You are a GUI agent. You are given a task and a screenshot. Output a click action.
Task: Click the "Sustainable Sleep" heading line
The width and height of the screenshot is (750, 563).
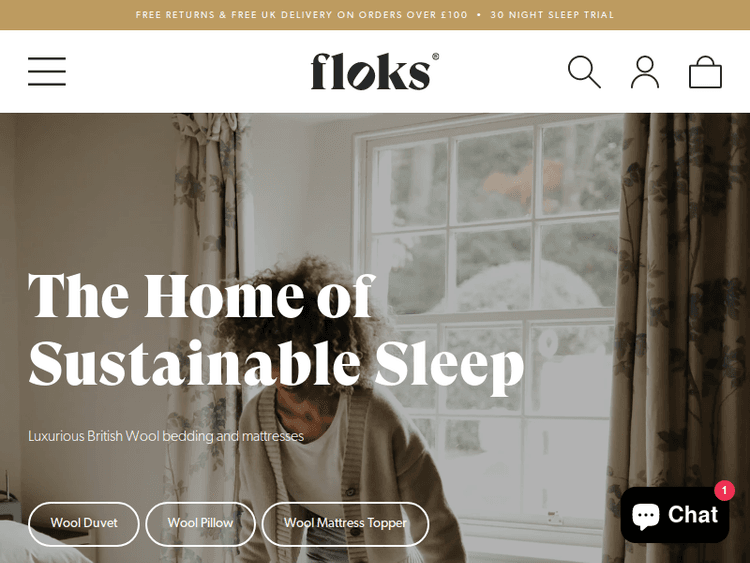(x=276, y=366)
